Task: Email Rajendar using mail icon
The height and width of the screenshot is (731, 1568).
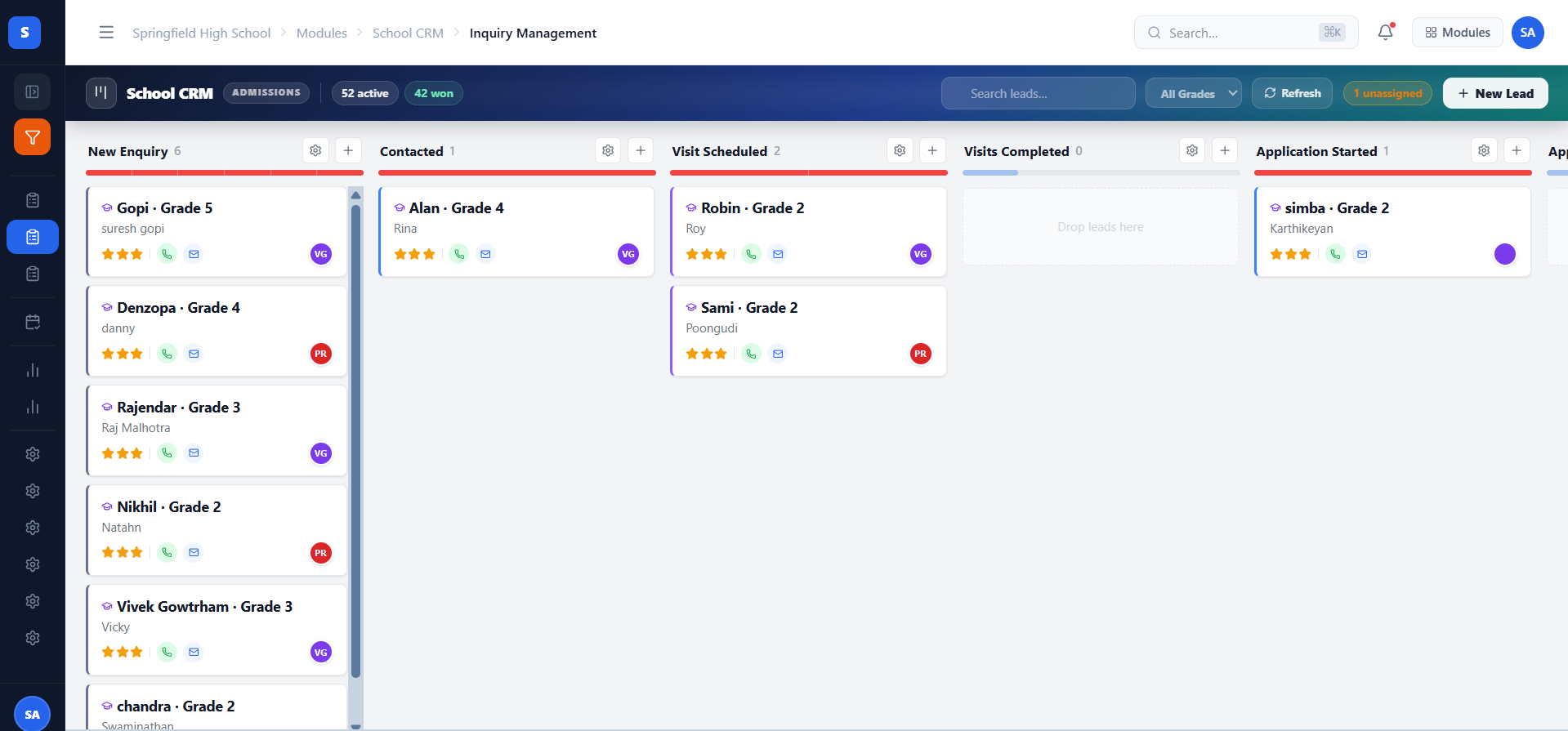Action: (194, 452)
